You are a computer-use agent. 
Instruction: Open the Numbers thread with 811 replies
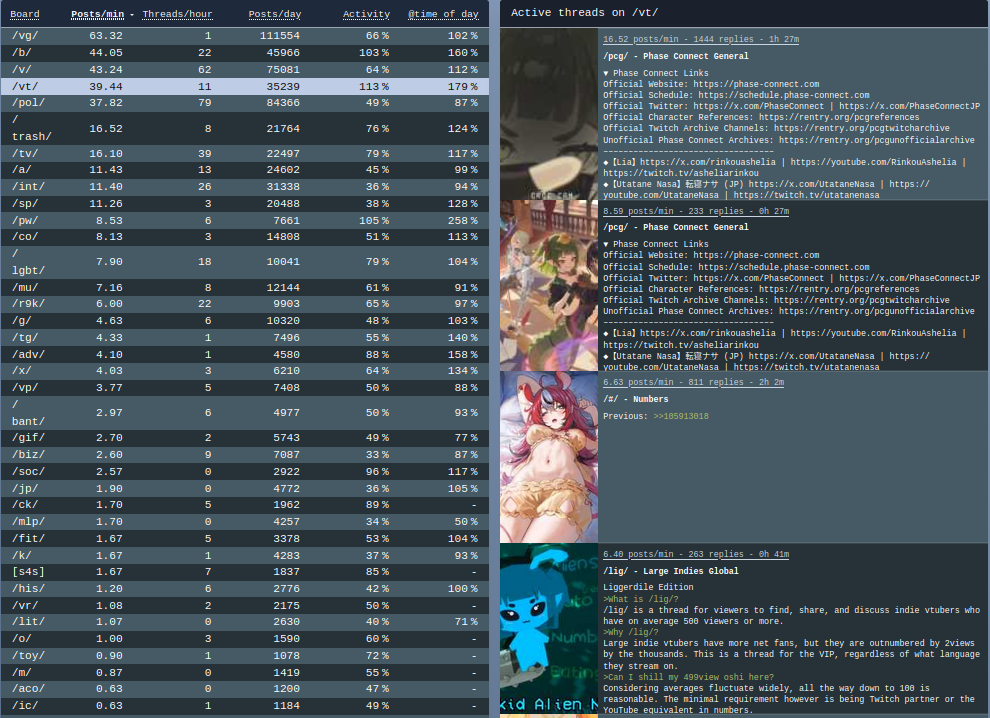[x=693, y=382]
